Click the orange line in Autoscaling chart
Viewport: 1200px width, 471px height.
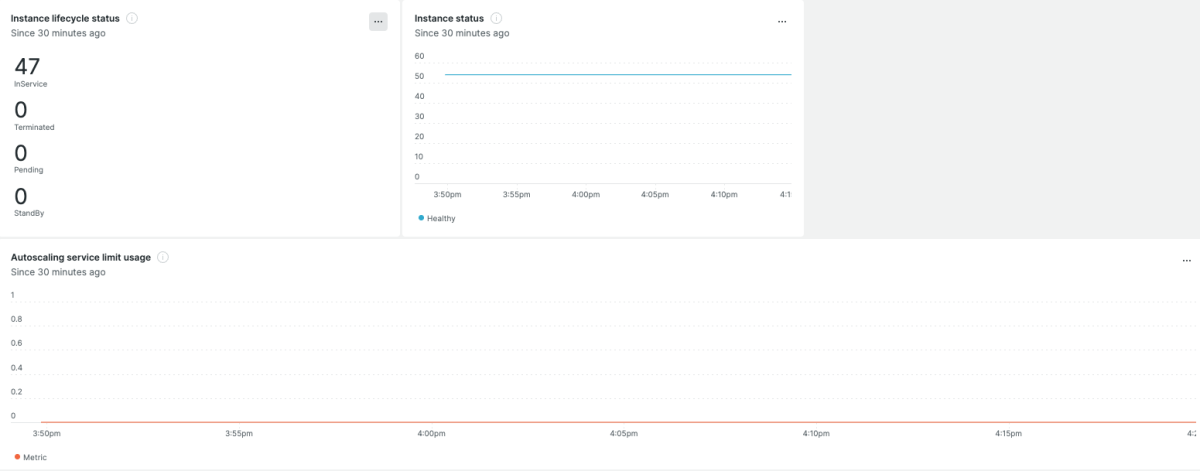pyautogui.click(x=600, y=422)
